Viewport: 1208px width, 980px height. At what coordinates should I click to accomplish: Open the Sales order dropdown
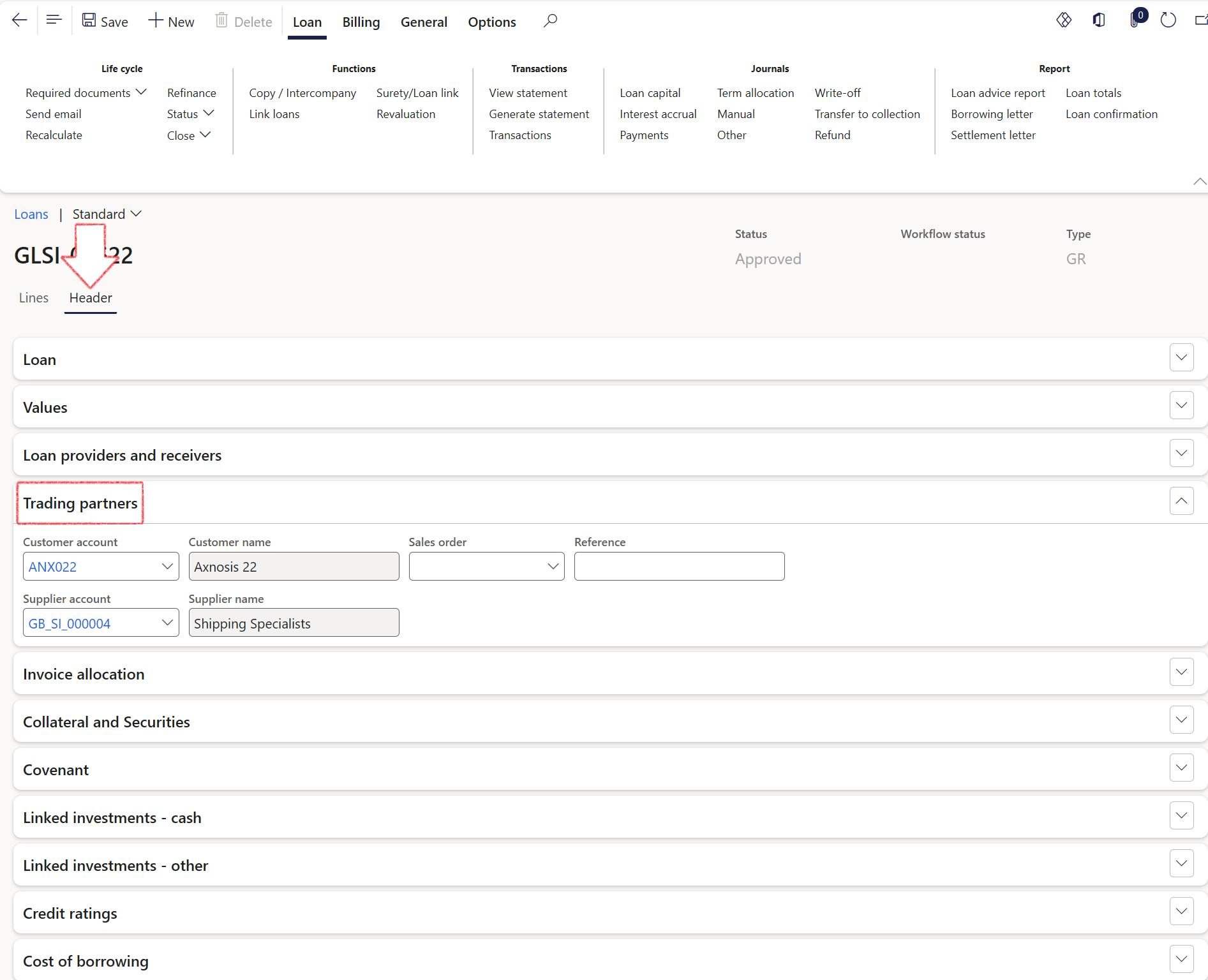click(x=553, y=567)
